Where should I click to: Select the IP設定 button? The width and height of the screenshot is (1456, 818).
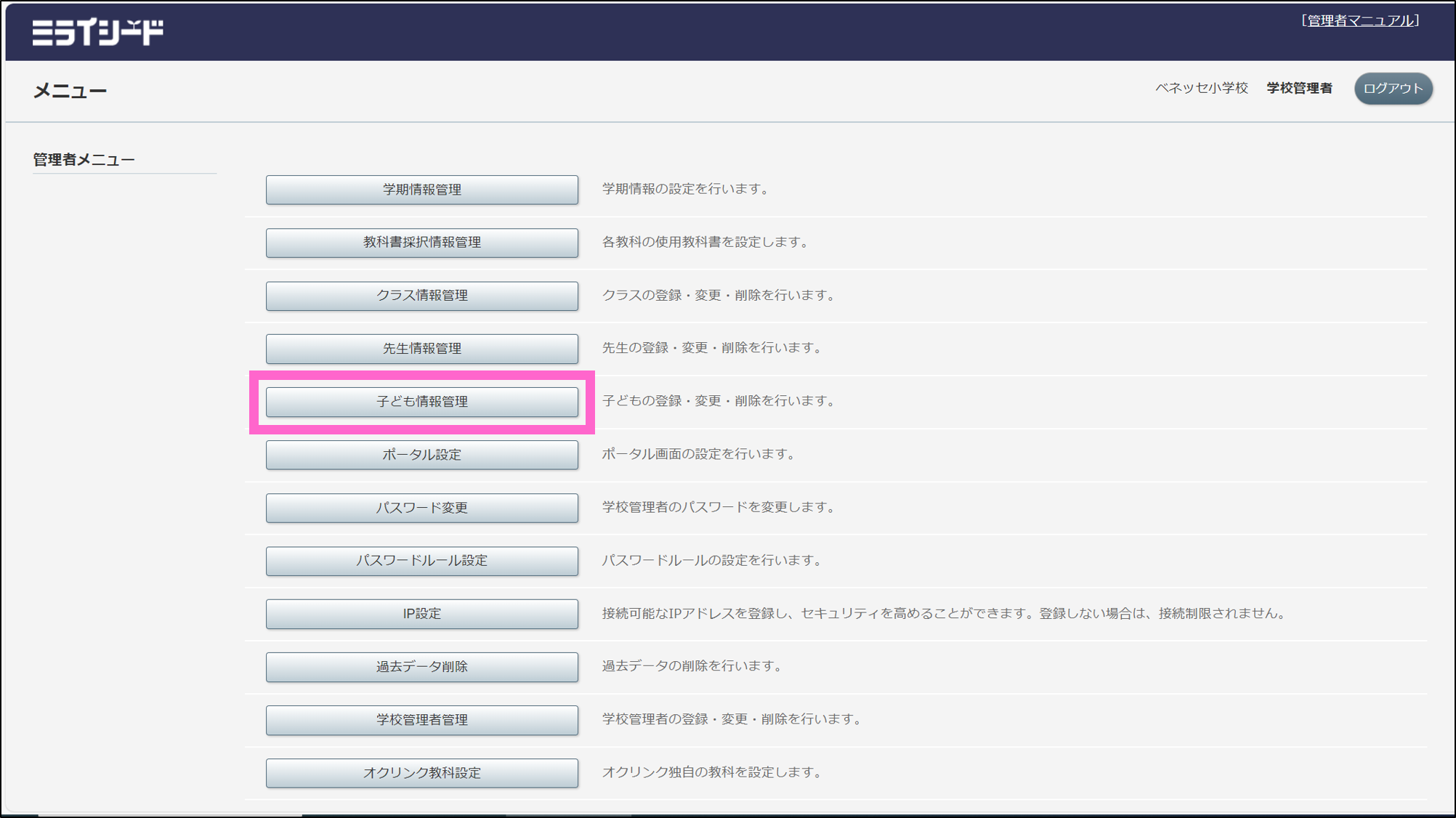click(421, 614)
